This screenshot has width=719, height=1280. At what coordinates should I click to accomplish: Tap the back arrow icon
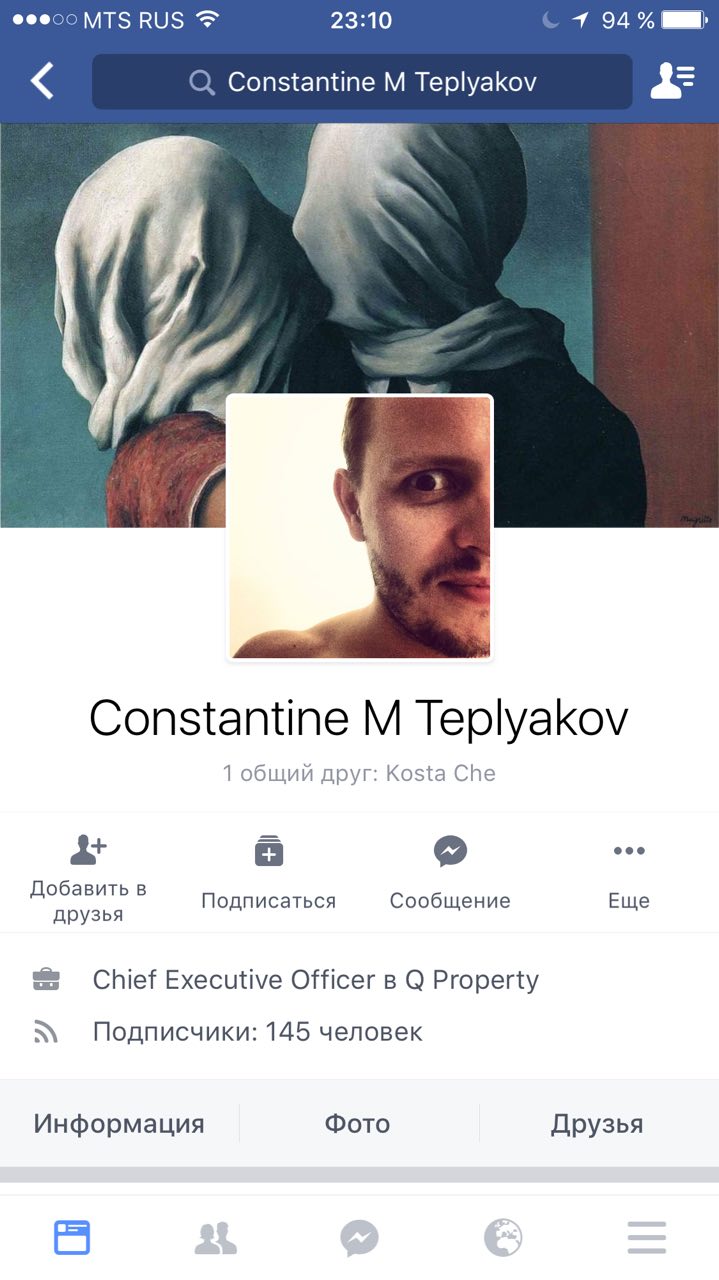click(42, 81)
